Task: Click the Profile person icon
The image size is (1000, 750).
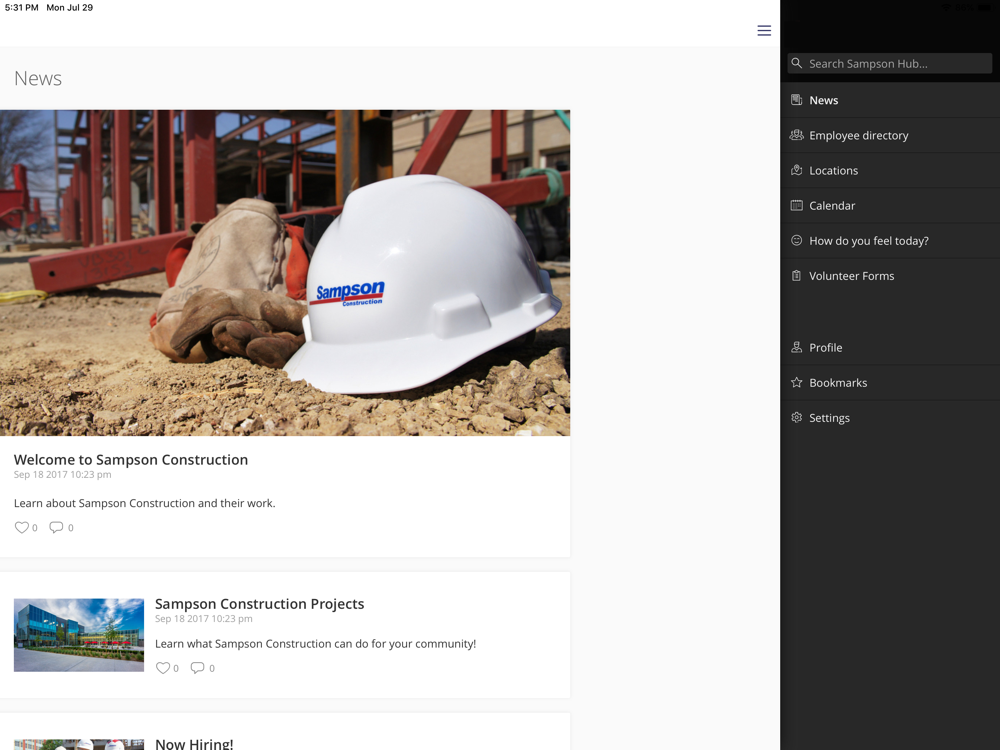Action: pos(797,347)
